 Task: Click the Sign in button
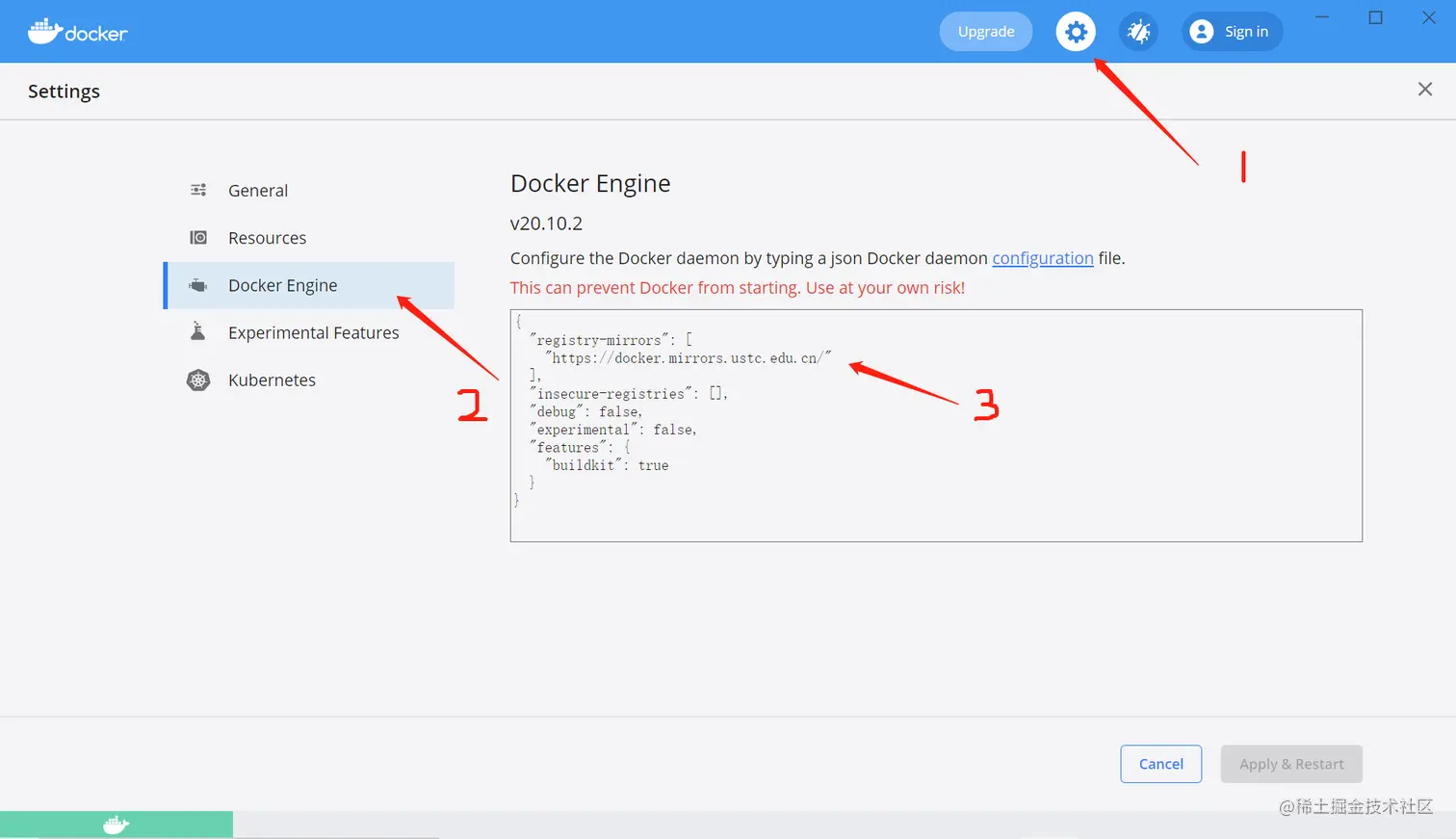tap(1233, 32)
